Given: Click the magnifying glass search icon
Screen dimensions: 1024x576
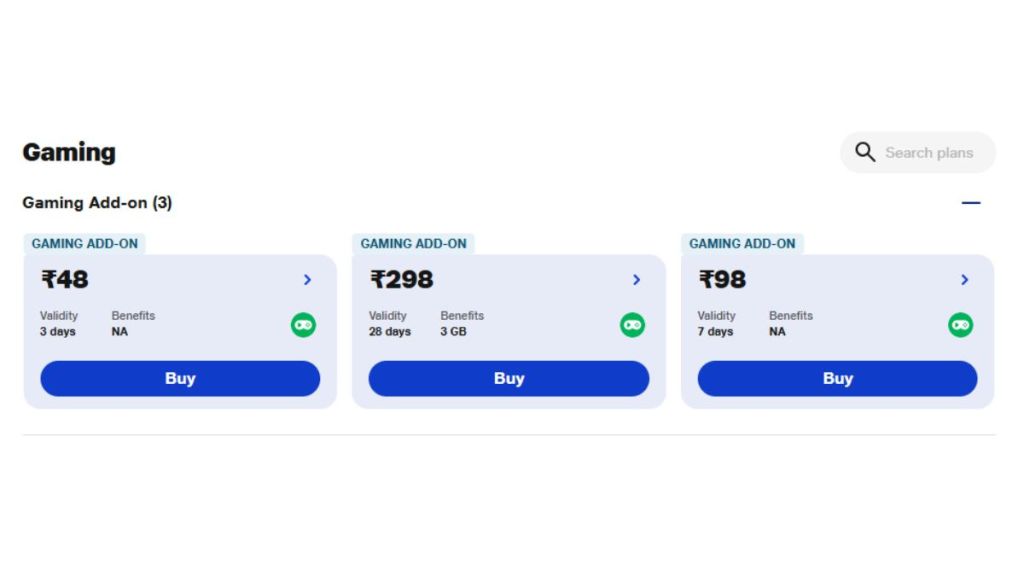Looking at the screenshot, I should coord(866,152).
